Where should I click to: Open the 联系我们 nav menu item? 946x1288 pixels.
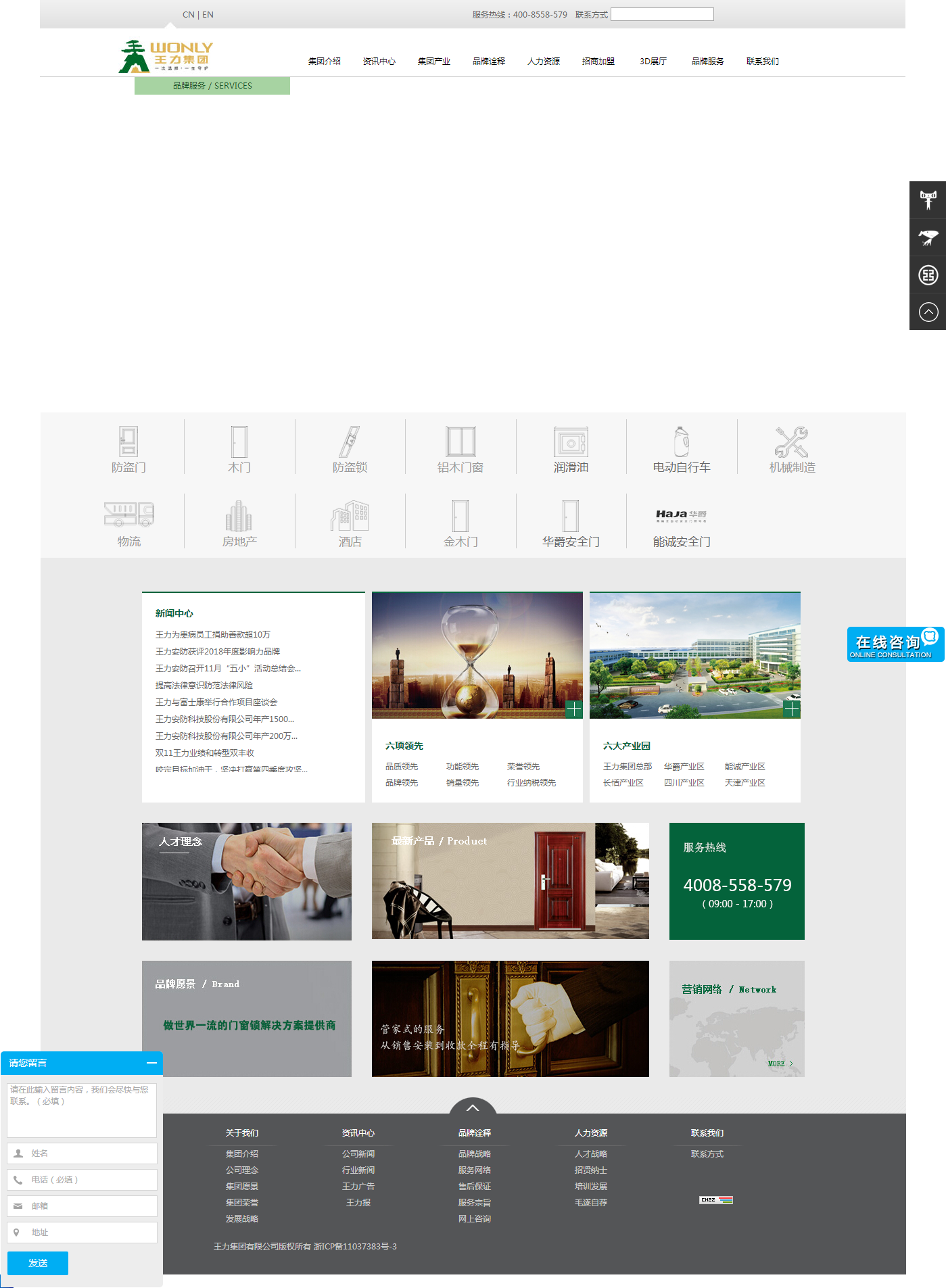pos(763,61)
